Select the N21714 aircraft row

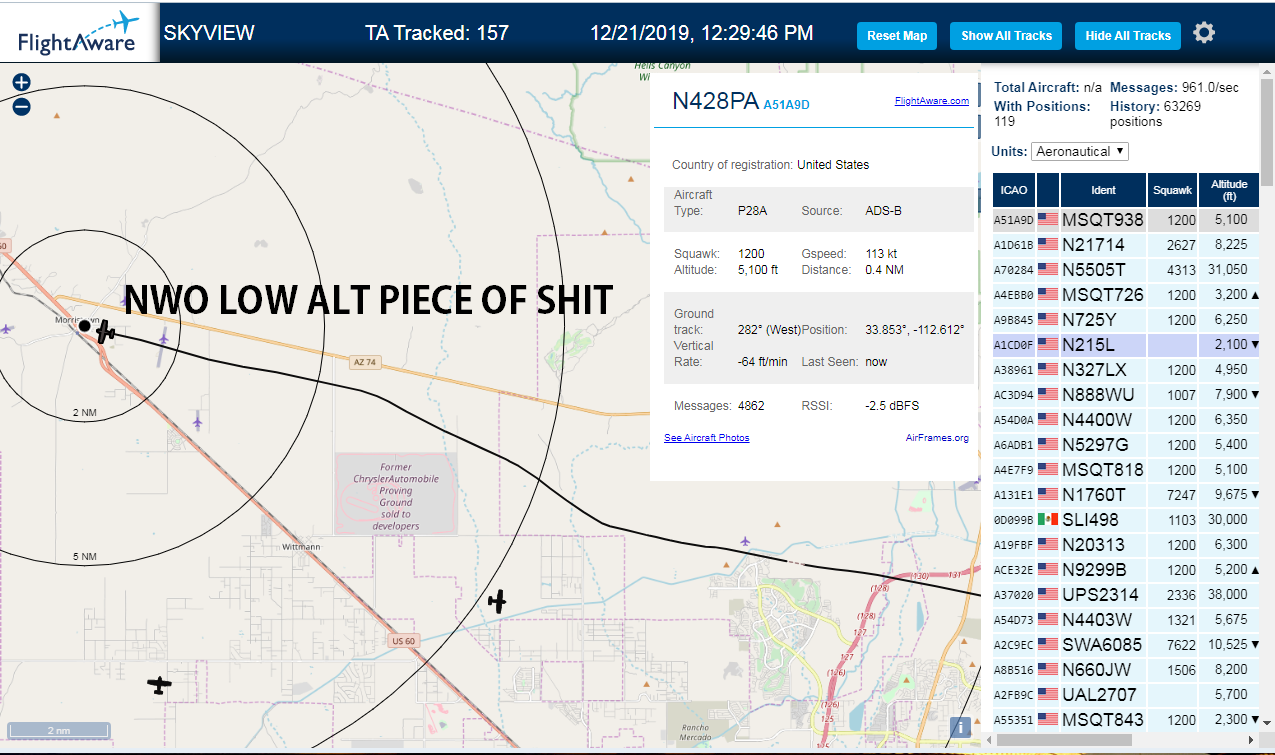pyautogui.click(x=1125, y=245)
